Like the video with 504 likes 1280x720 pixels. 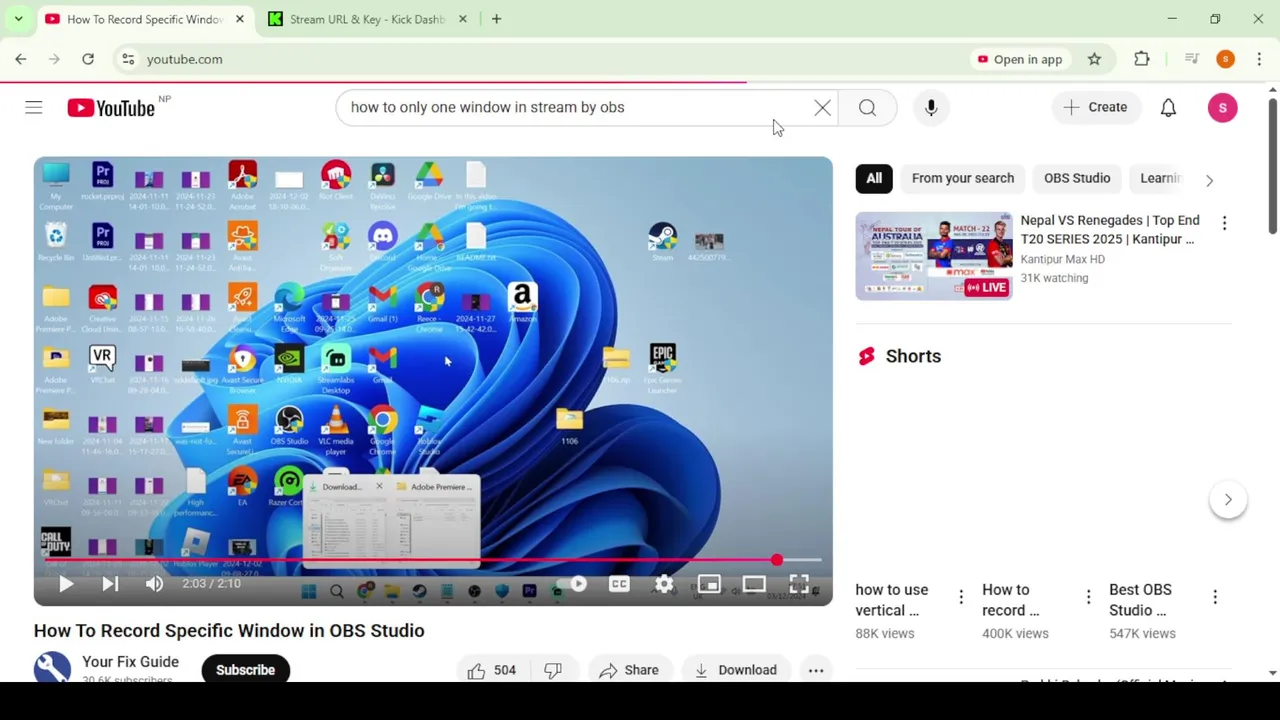point(491,670)
